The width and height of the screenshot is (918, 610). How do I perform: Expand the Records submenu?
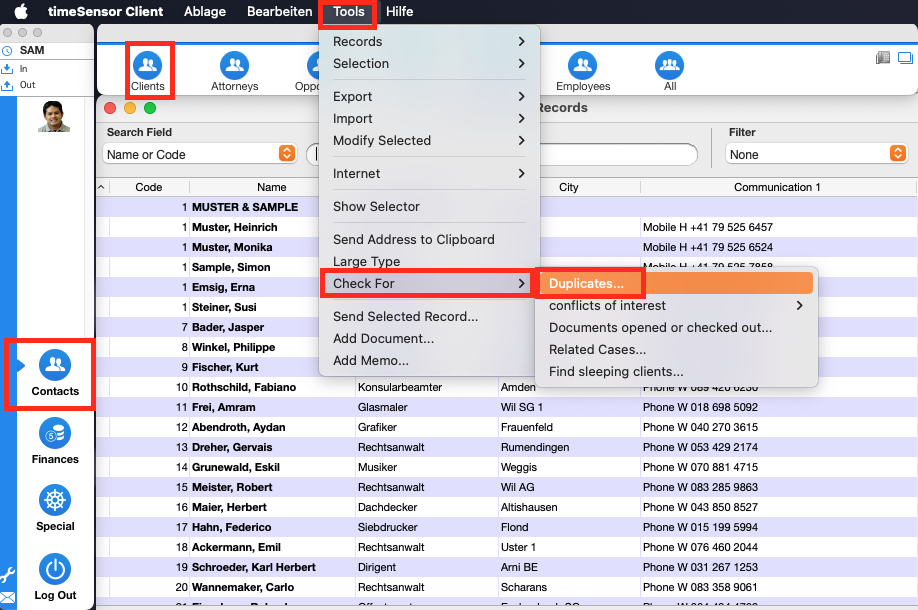point(429,42)
